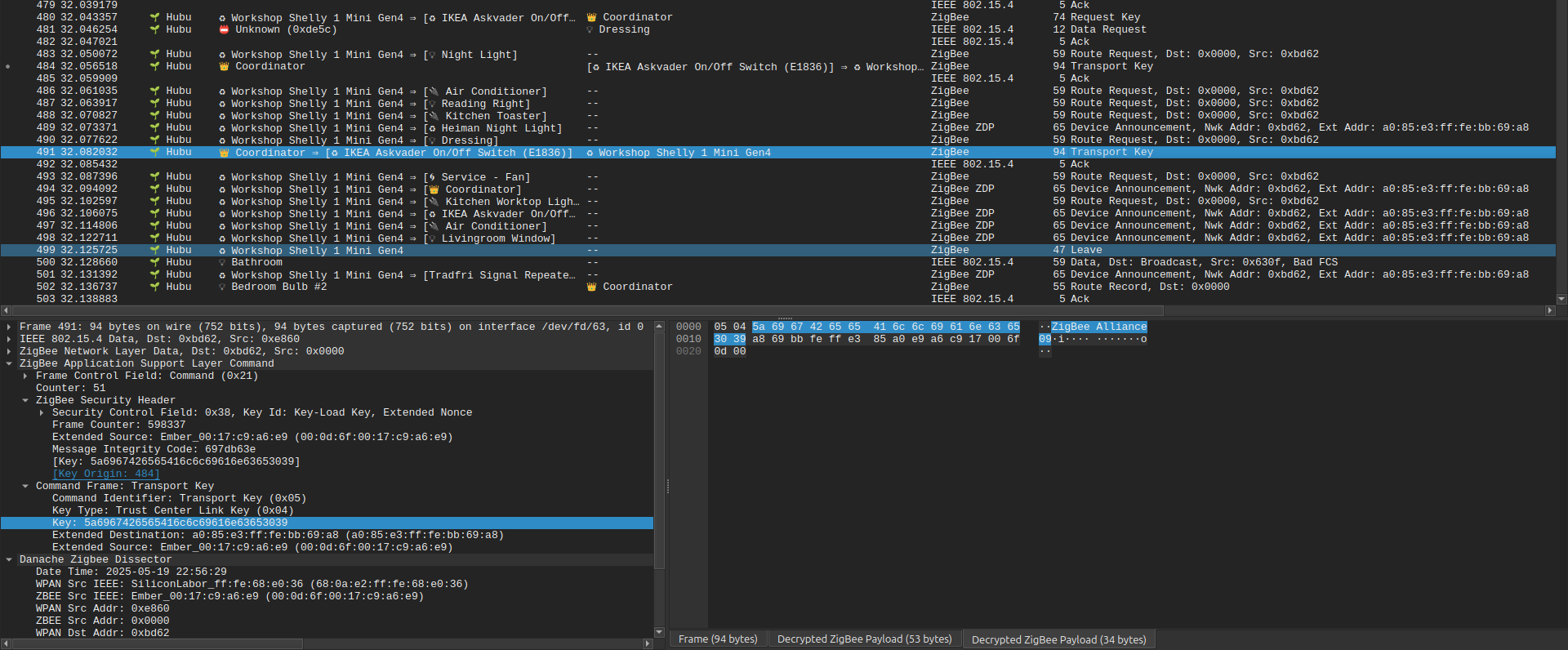This screenshot has height=650, width=1568.
Task: Select packet 484 Transport Key row
Action: click(x=777, y=66)
